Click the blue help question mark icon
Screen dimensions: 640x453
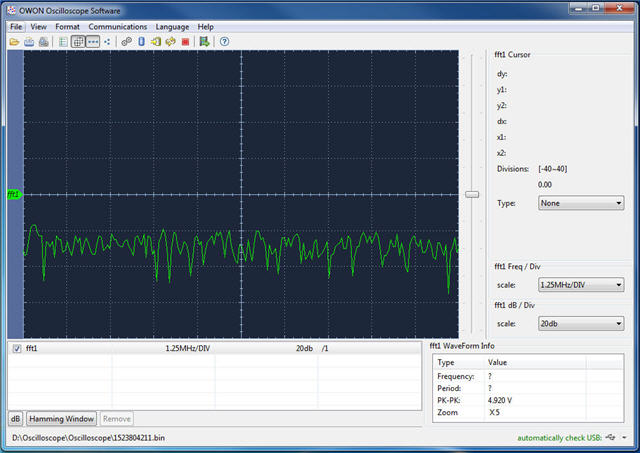tap(224, 42)
